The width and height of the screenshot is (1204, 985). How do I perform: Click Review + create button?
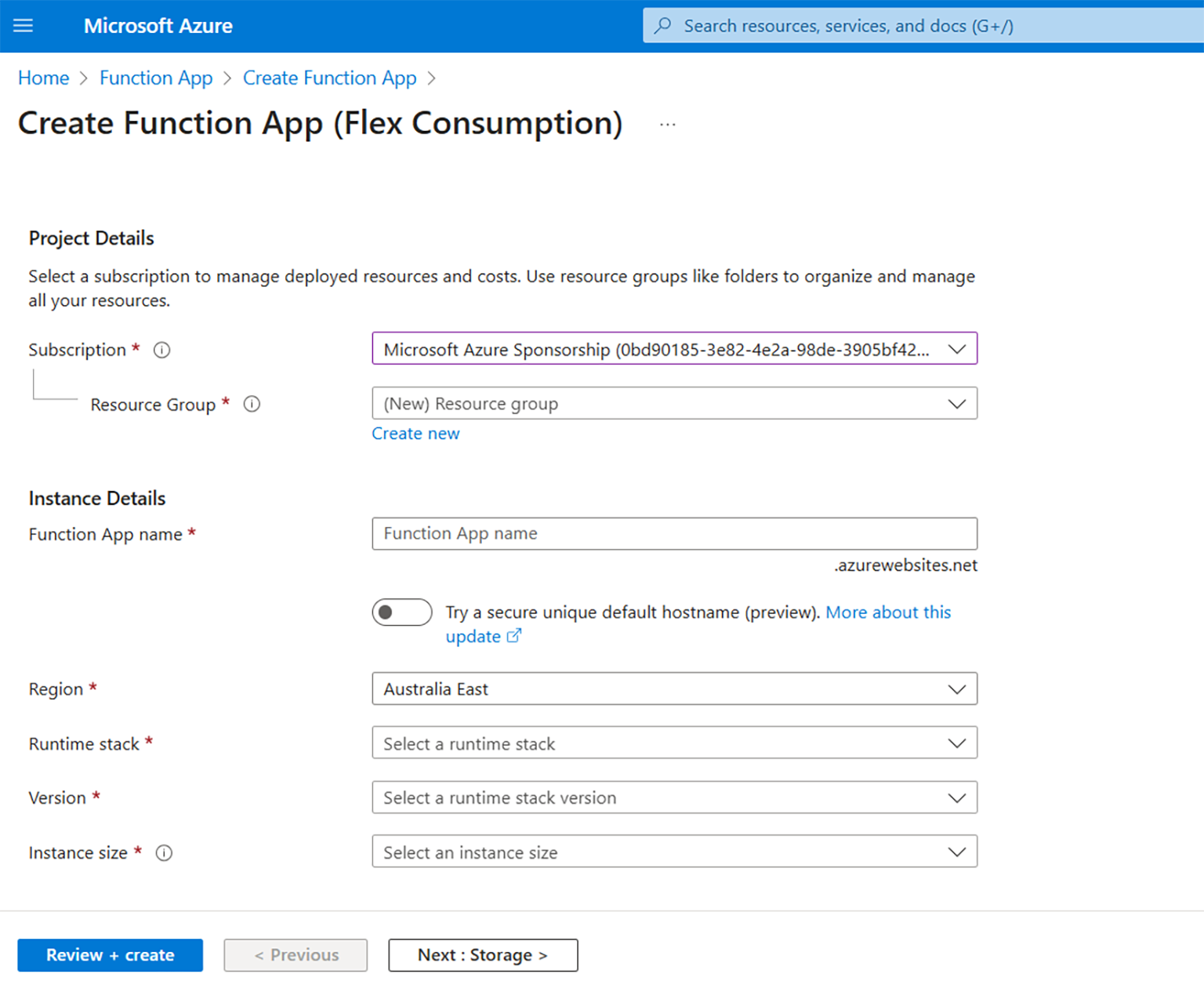[x=111, y=955]
